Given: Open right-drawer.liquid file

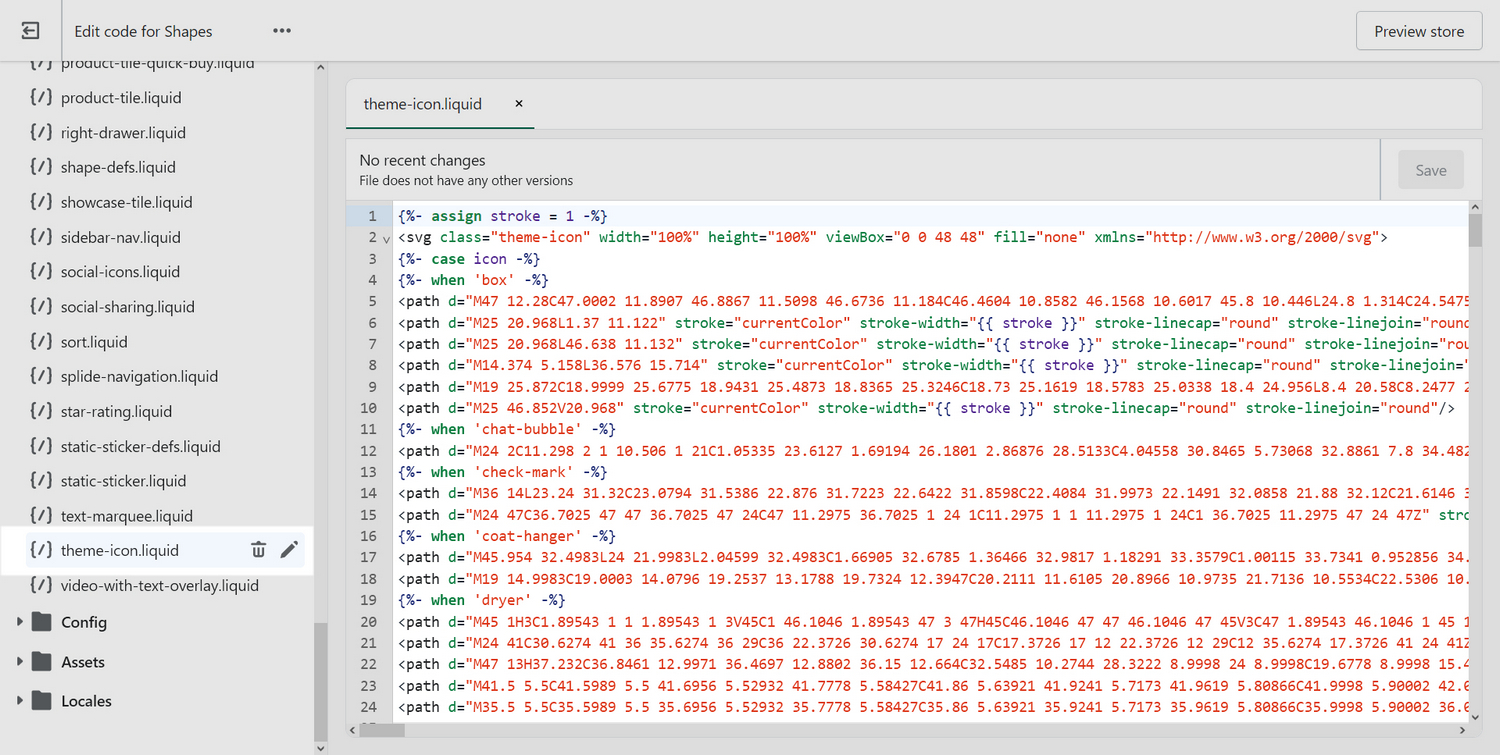Looking at the screenshot, I should (x=123, y=133).
